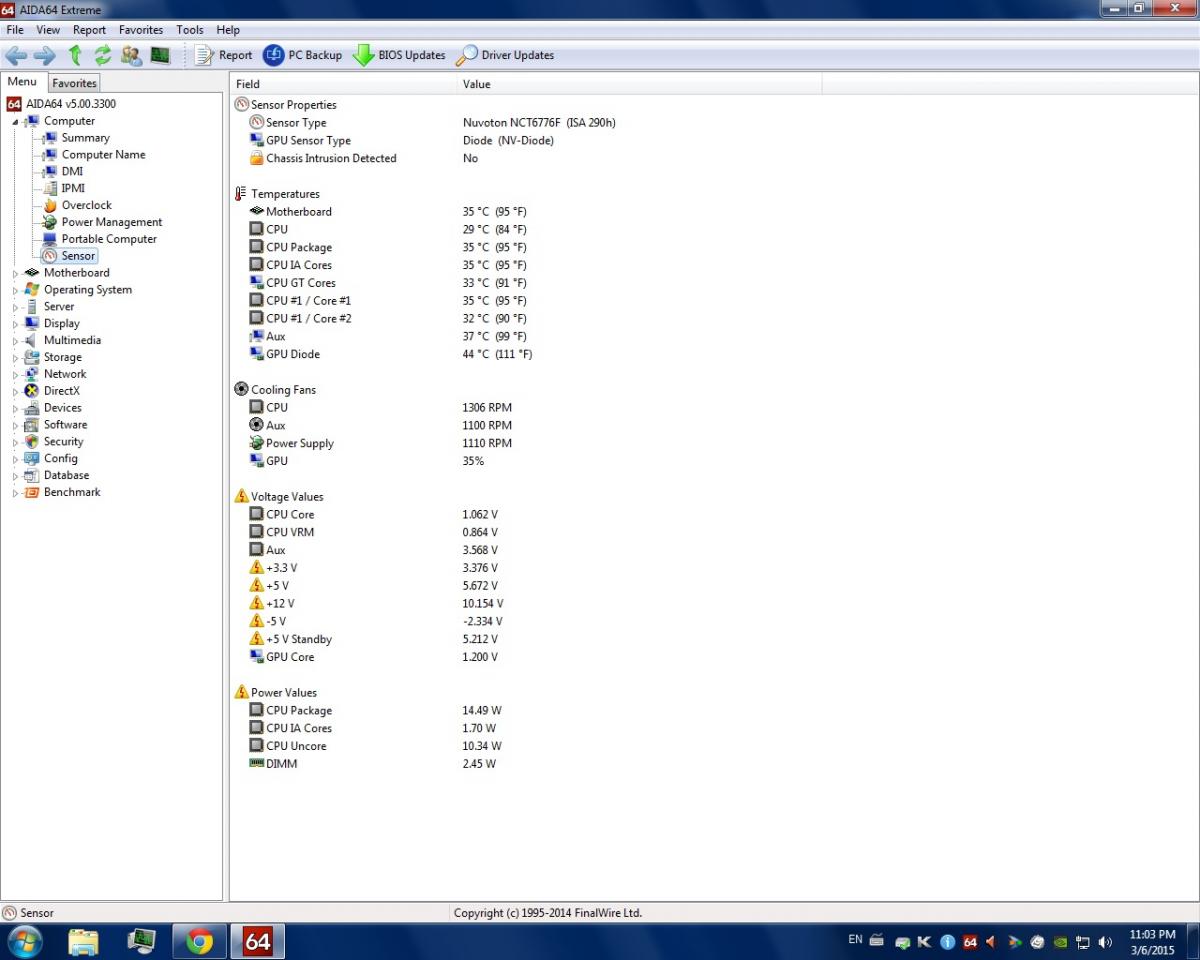The width and height of the screenshot is (1200, 960).
Task: Open the Tools menu
Action: [190, 30]
